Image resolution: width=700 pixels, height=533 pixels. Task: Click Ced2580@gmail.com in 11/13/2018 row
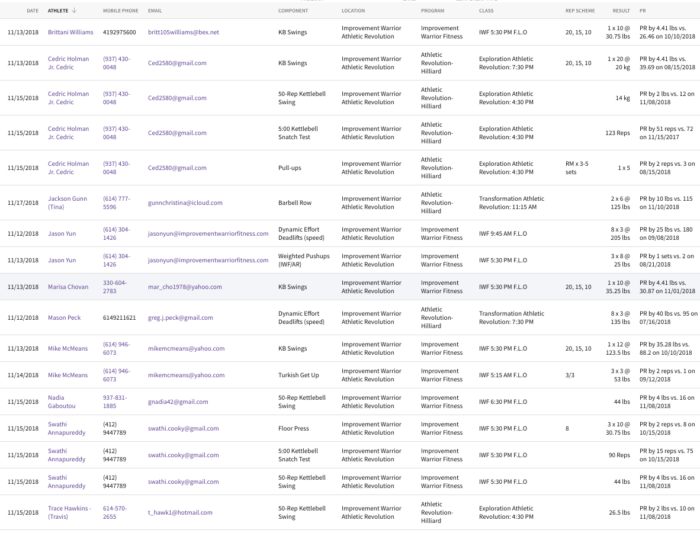[177, 63]
